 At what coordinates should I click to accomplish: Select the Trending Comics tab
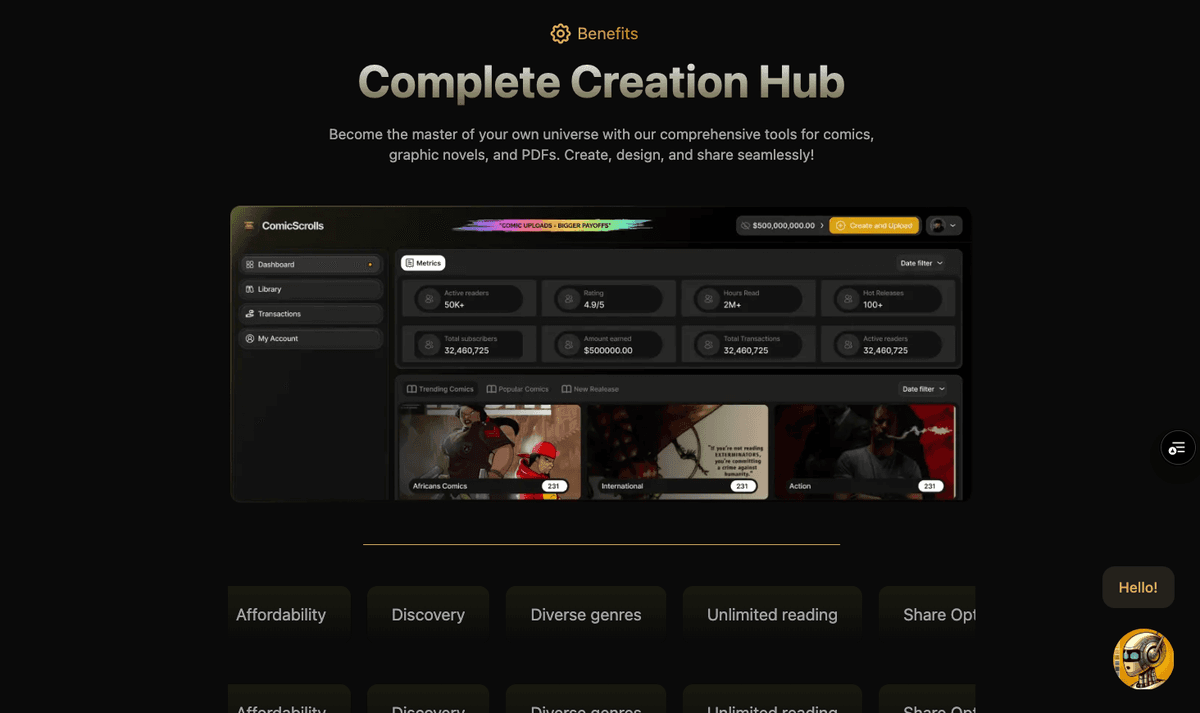(440, 389)
